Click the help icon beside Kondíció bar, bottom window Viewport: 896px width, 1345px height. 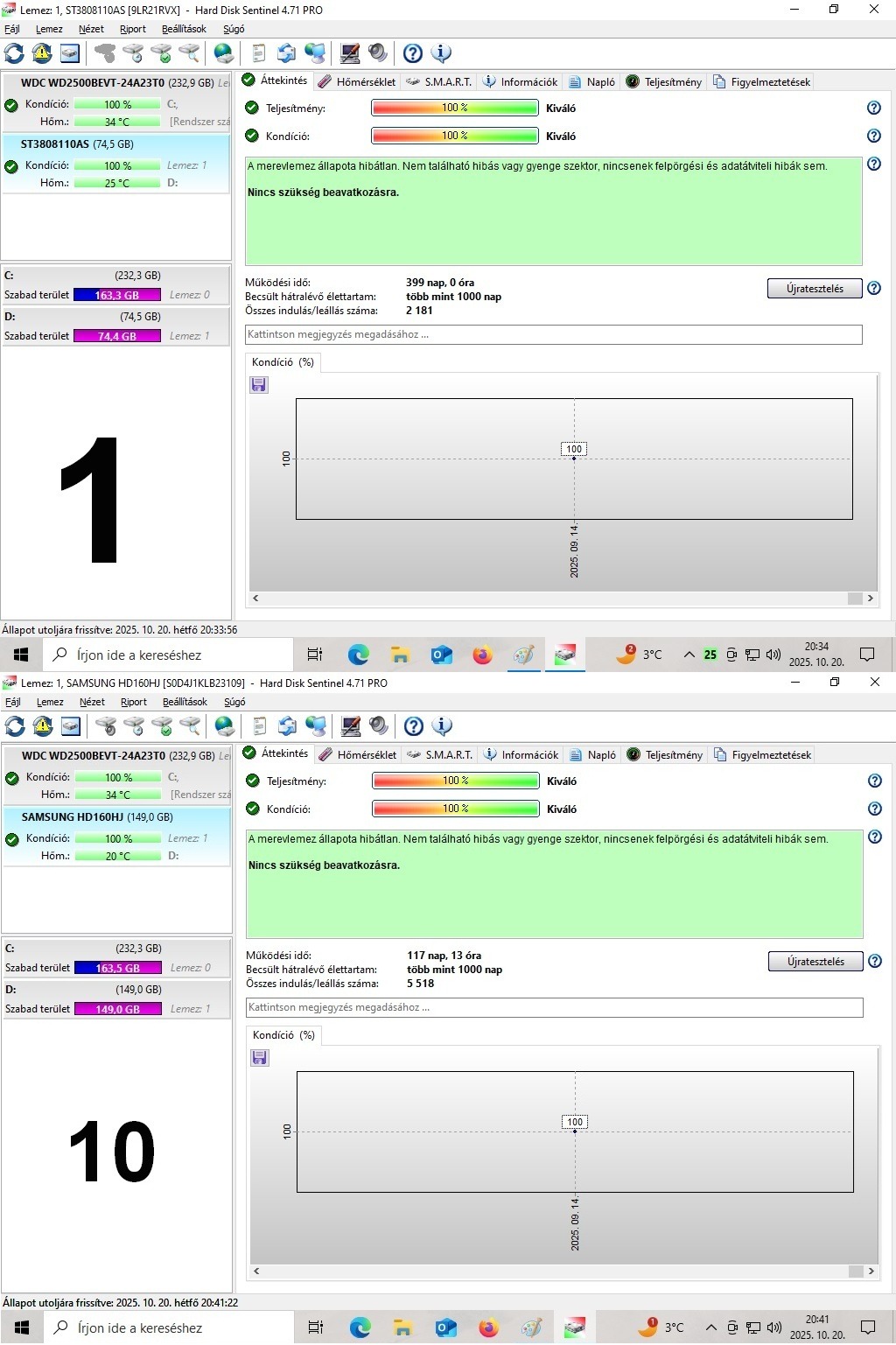click(x=874, y=809)
